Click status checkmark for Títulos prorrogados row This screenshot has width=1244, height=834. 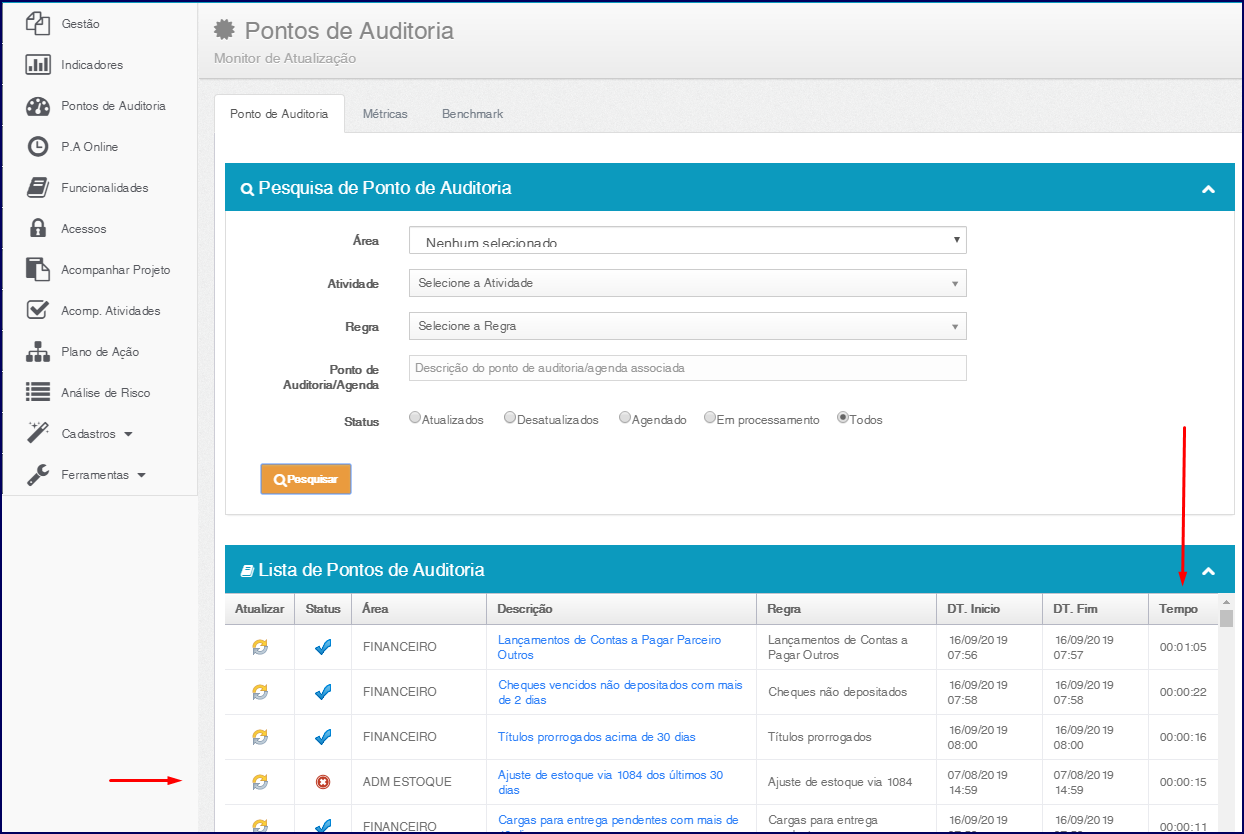pos(323,737)
